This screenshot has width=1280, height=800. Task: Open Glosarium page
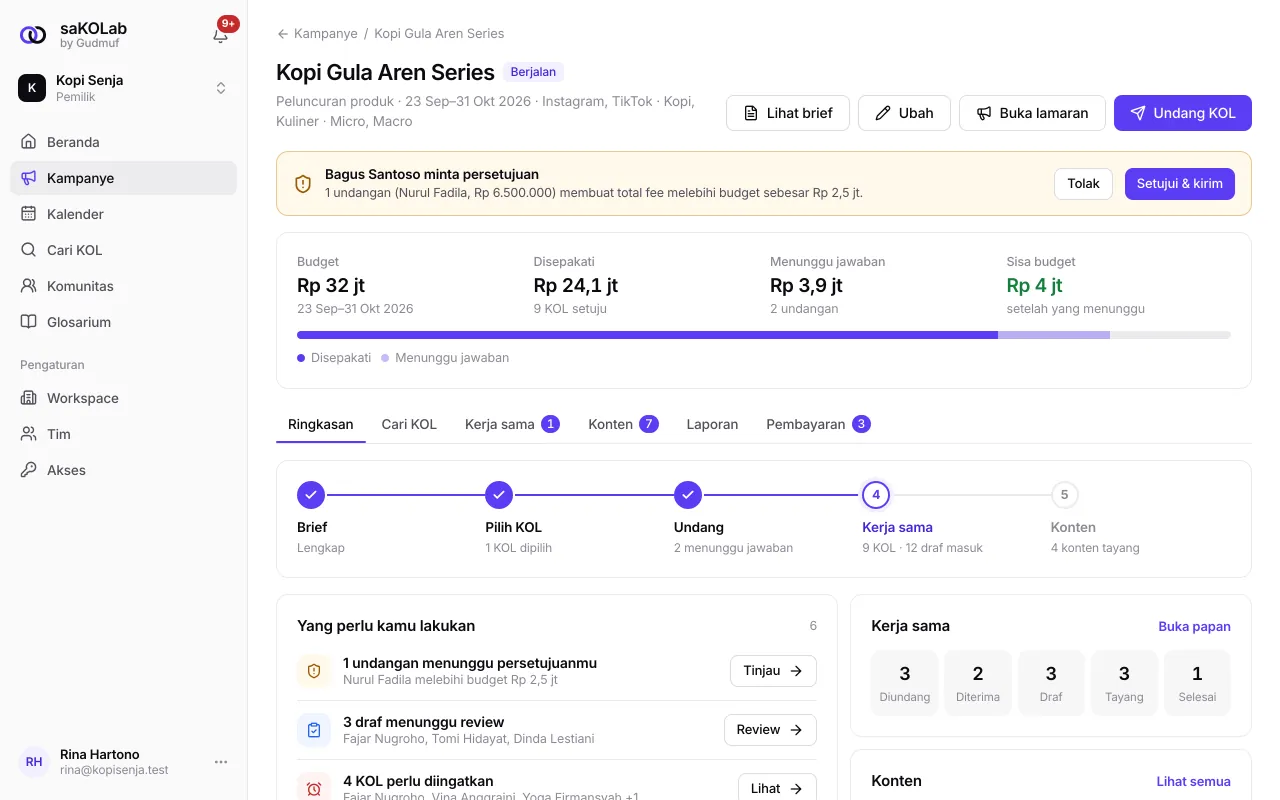click(123, 322)
